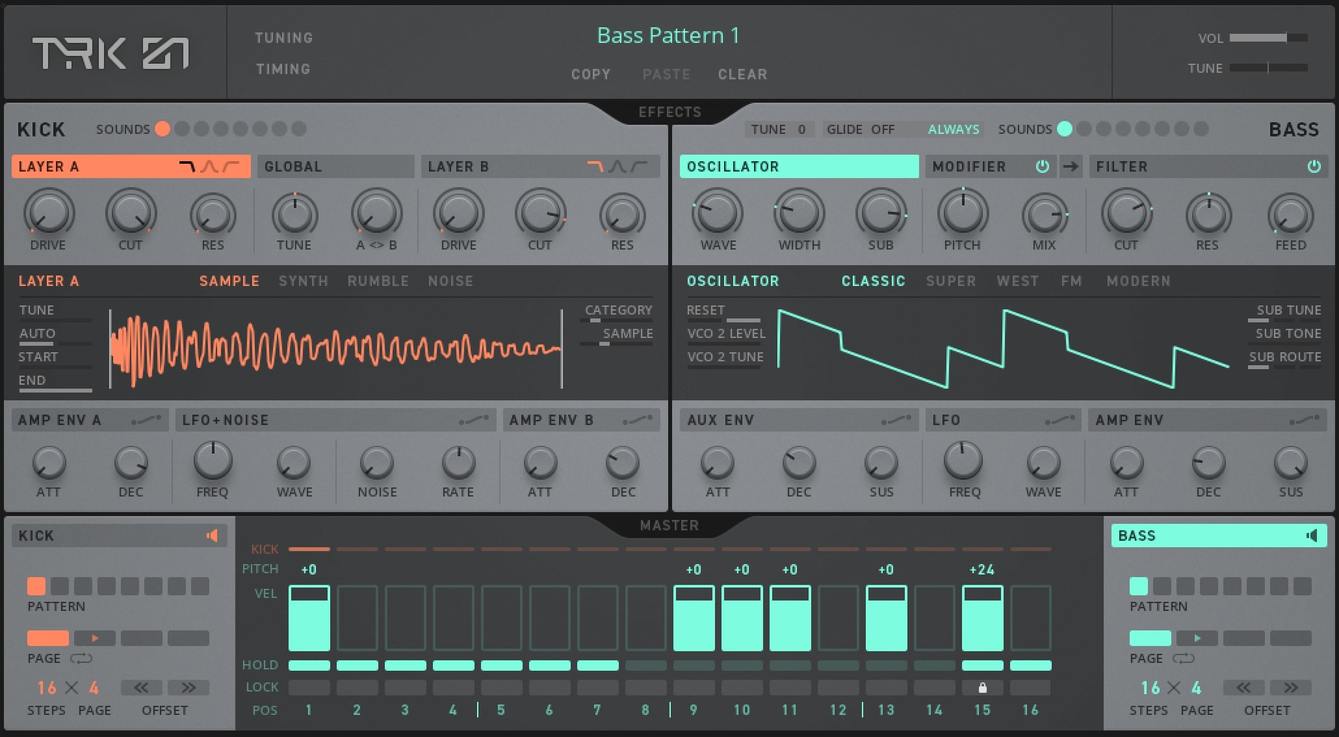The width and height of the screenshot is (1339, 737).
Task: Enable hold on step 8
Action: [x=646, y=665]
